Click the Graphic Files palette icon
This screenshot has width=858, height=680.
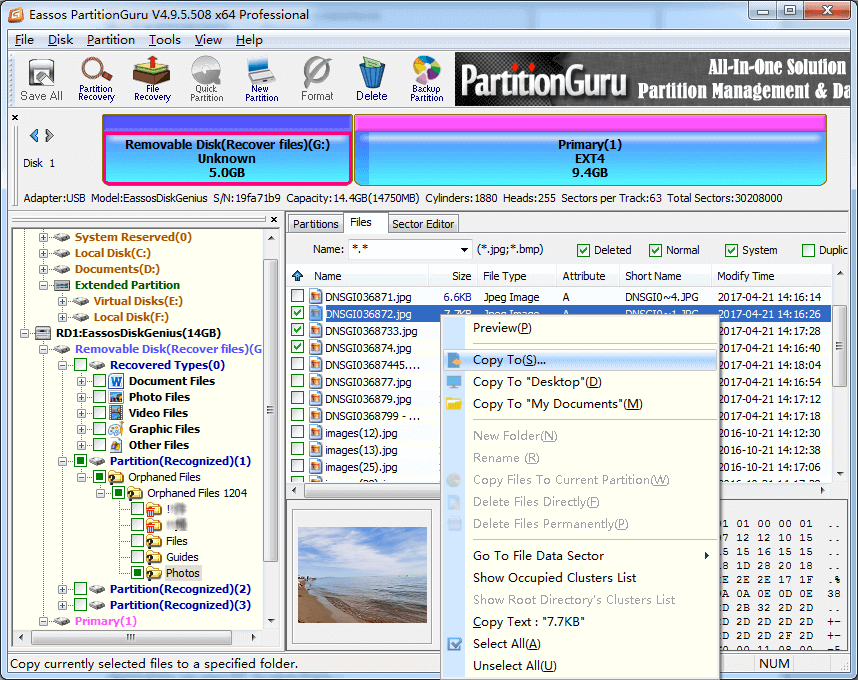click(x=116, y=429)
